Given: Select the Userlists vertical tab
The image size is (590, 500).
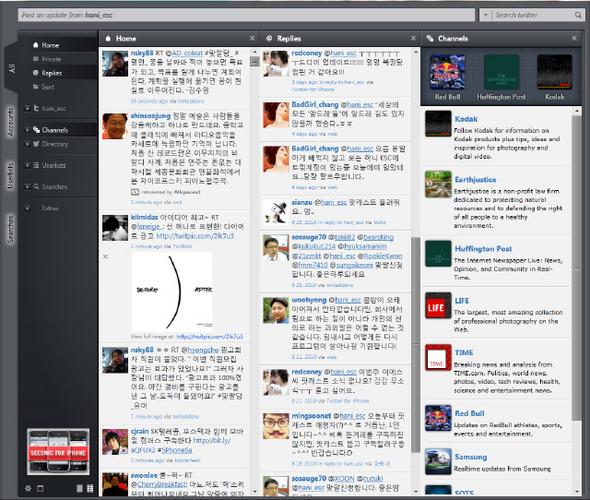Looking at the screenshot, I should 11,176.
